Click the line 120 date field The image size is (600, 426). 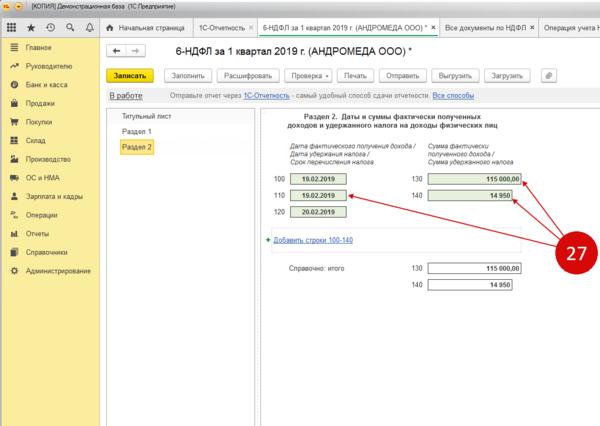tap(318, 212)
